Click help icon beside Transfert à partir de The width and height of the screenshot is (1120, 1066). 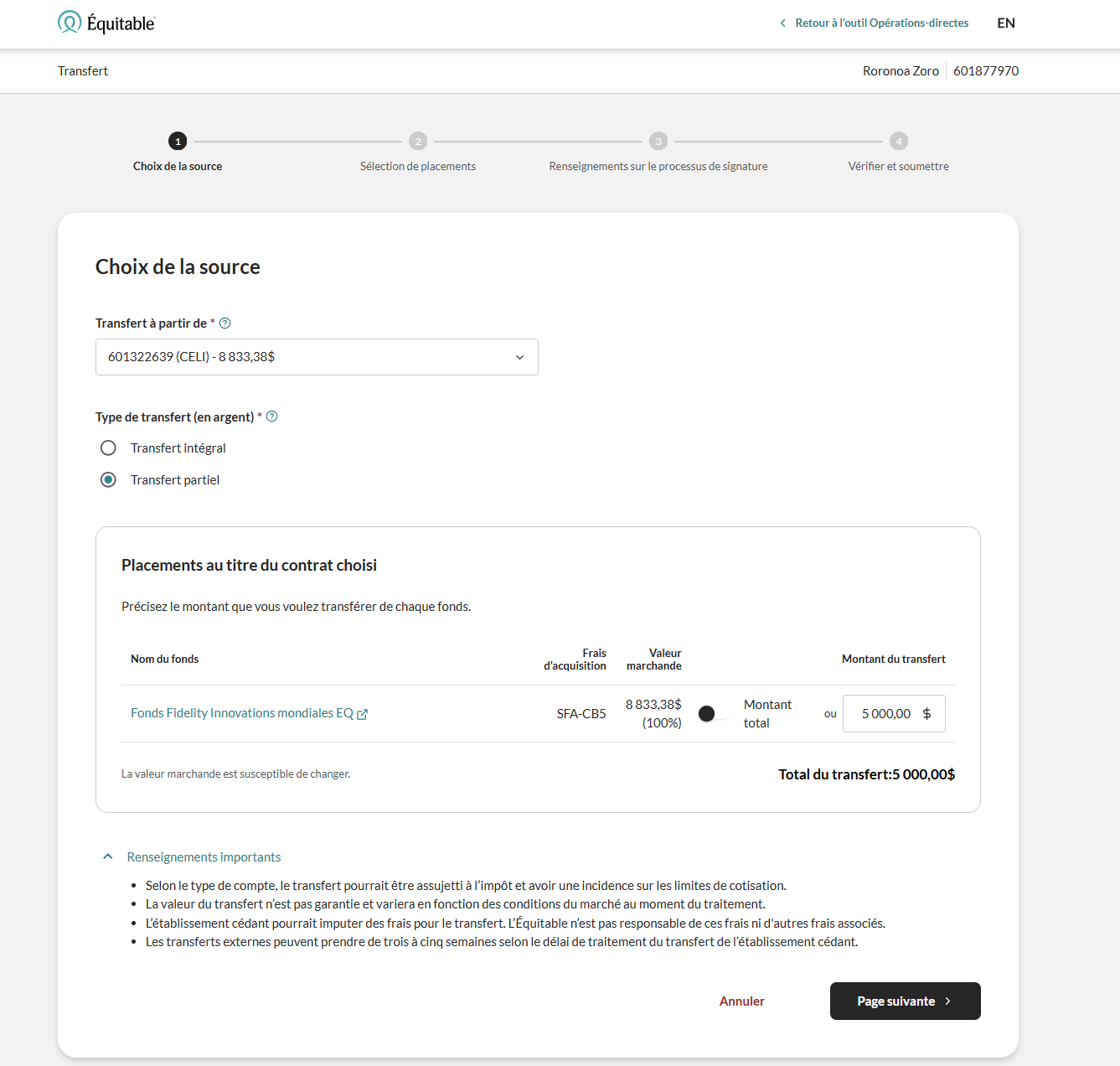click(x=225, y=323)
